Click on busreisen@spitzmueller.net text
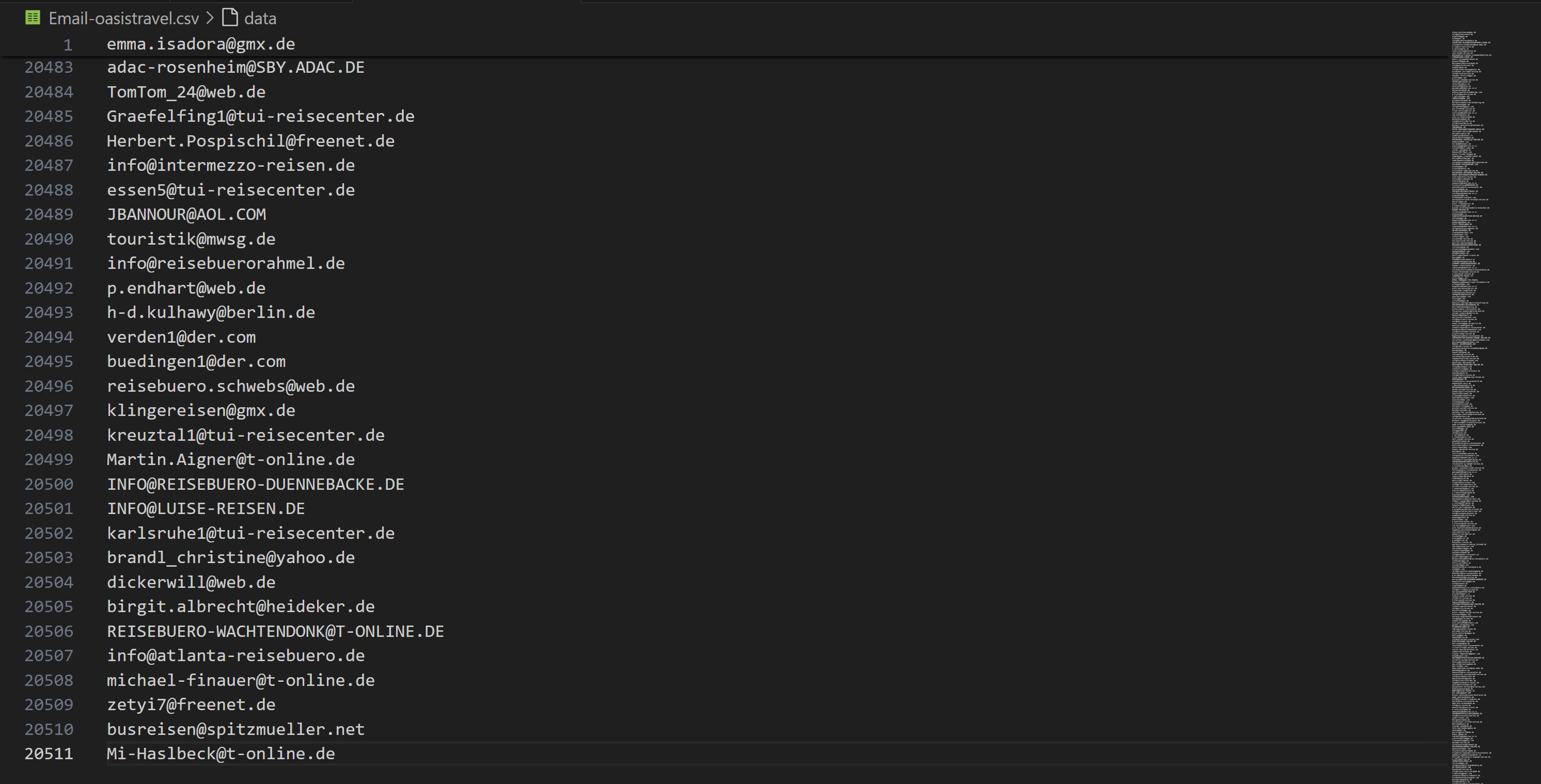 click(235, 730)
